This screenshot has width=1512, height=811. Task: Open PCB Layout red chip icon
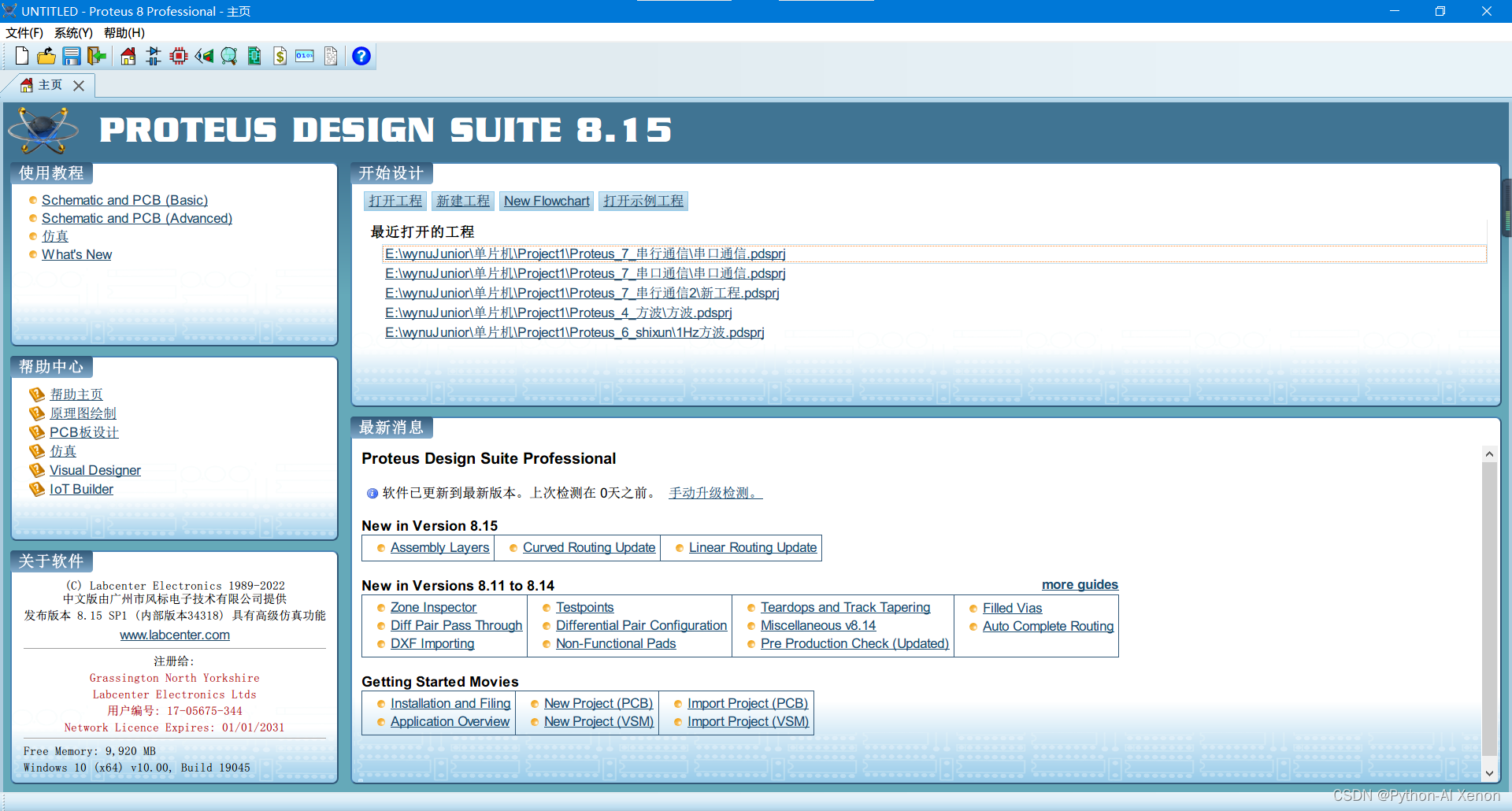point(179,56)
